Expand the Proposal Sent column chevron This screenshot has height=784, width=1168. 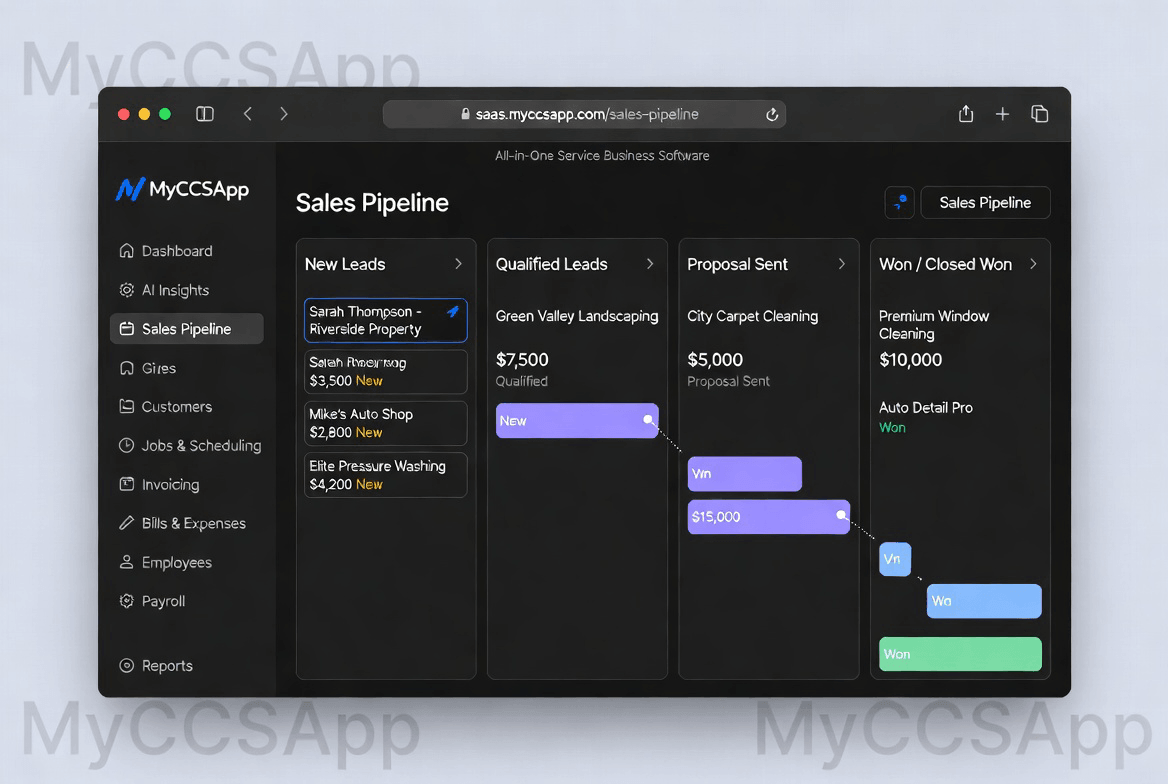point(842,264)
